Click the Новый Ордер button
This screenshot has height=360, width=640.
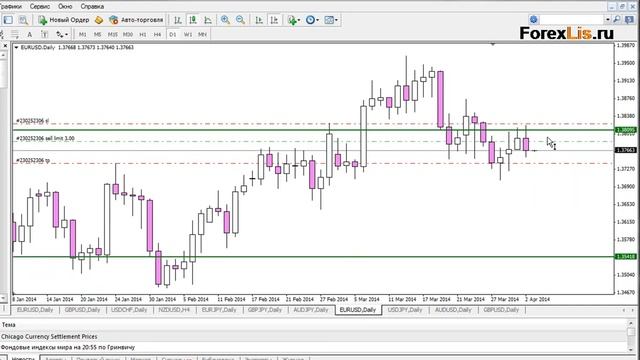point(64,20)
